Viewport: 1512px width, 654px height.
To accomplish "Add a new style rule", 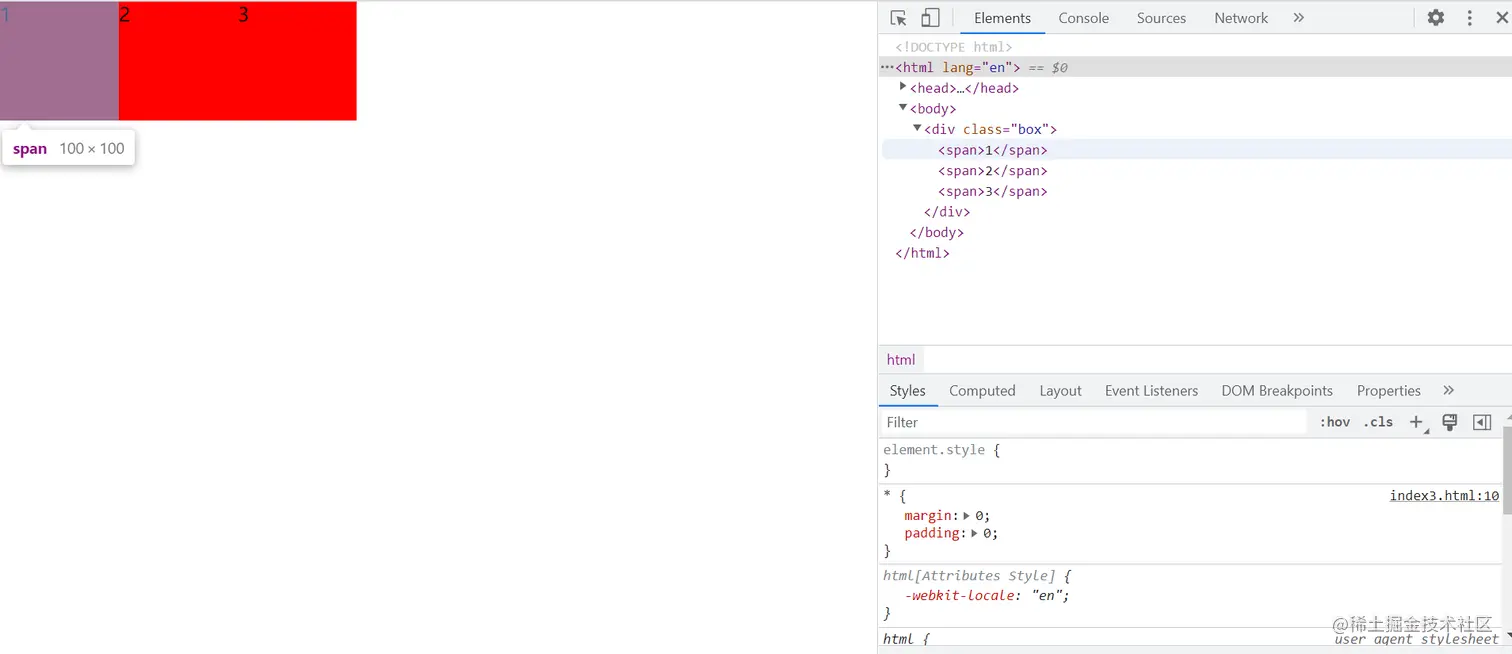I will click(x=1416, y=422).
